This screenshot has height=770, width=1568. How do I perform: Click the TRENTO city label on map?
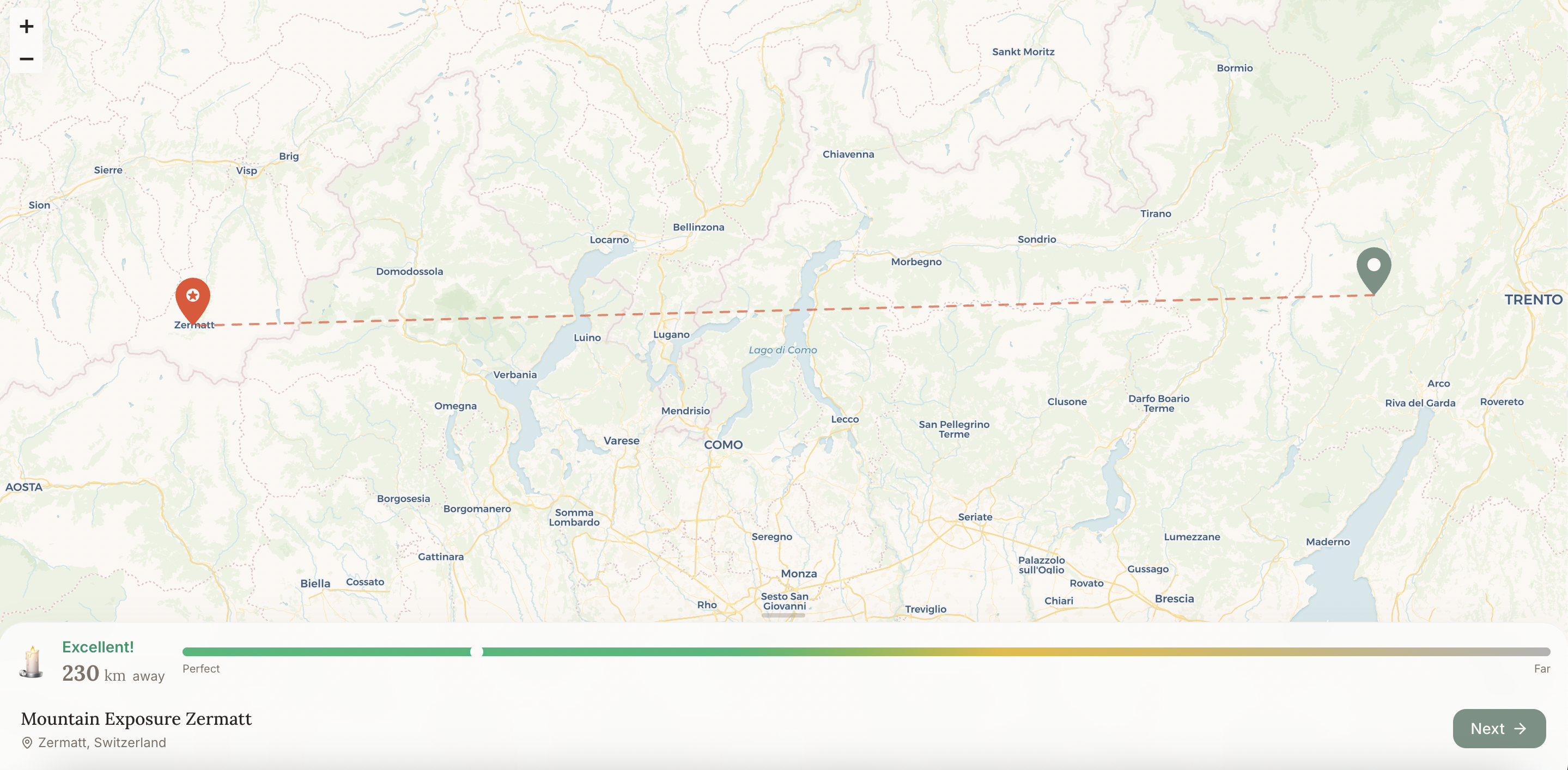(x=1533, y=300)
